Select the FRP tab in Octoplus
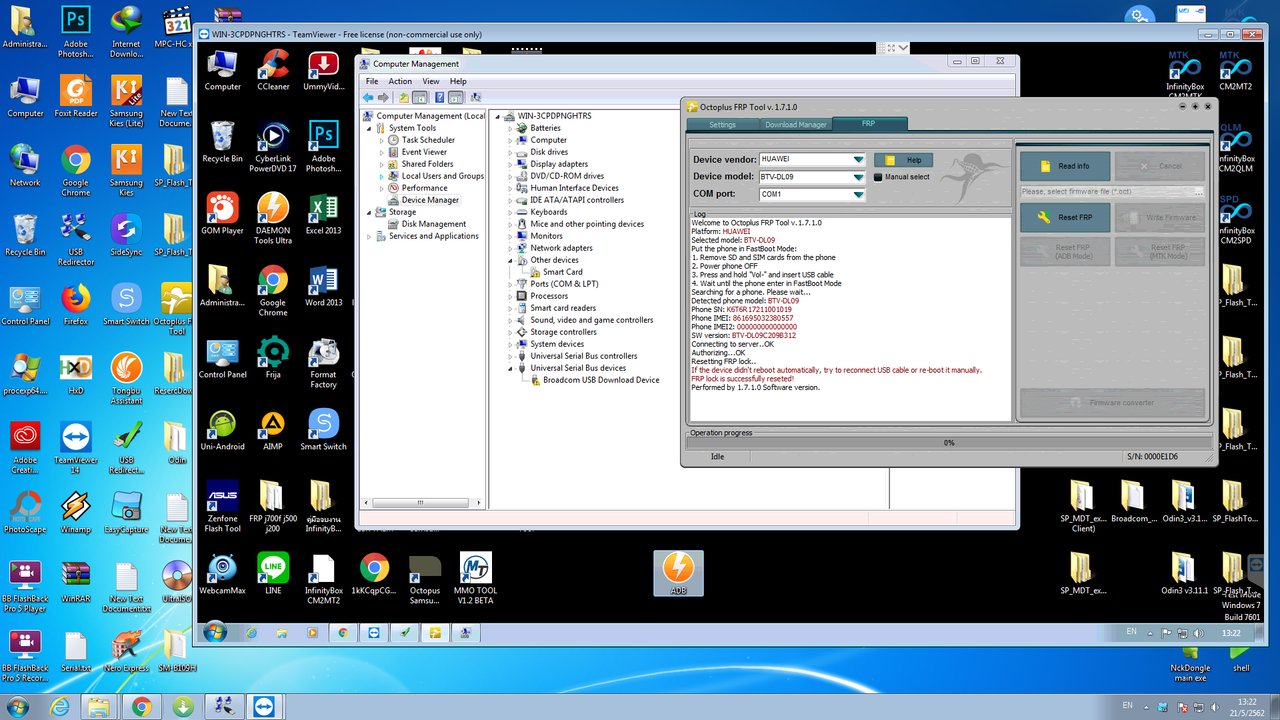The image size is (1280, 720). [868, 124]
